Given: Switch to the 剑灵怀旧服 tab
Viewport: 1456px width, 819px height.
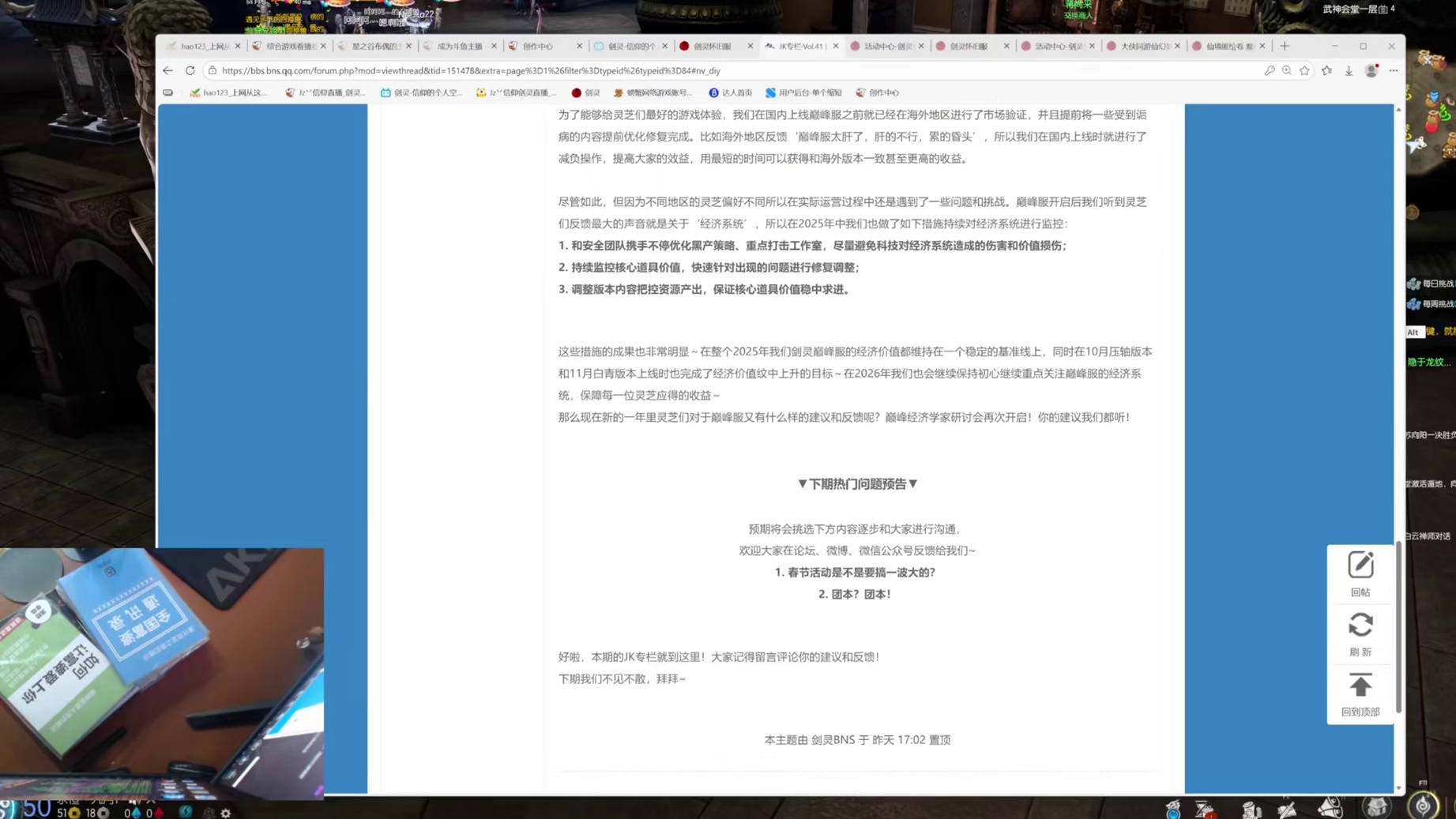Looking at the screenshot, I should point(711,46).
